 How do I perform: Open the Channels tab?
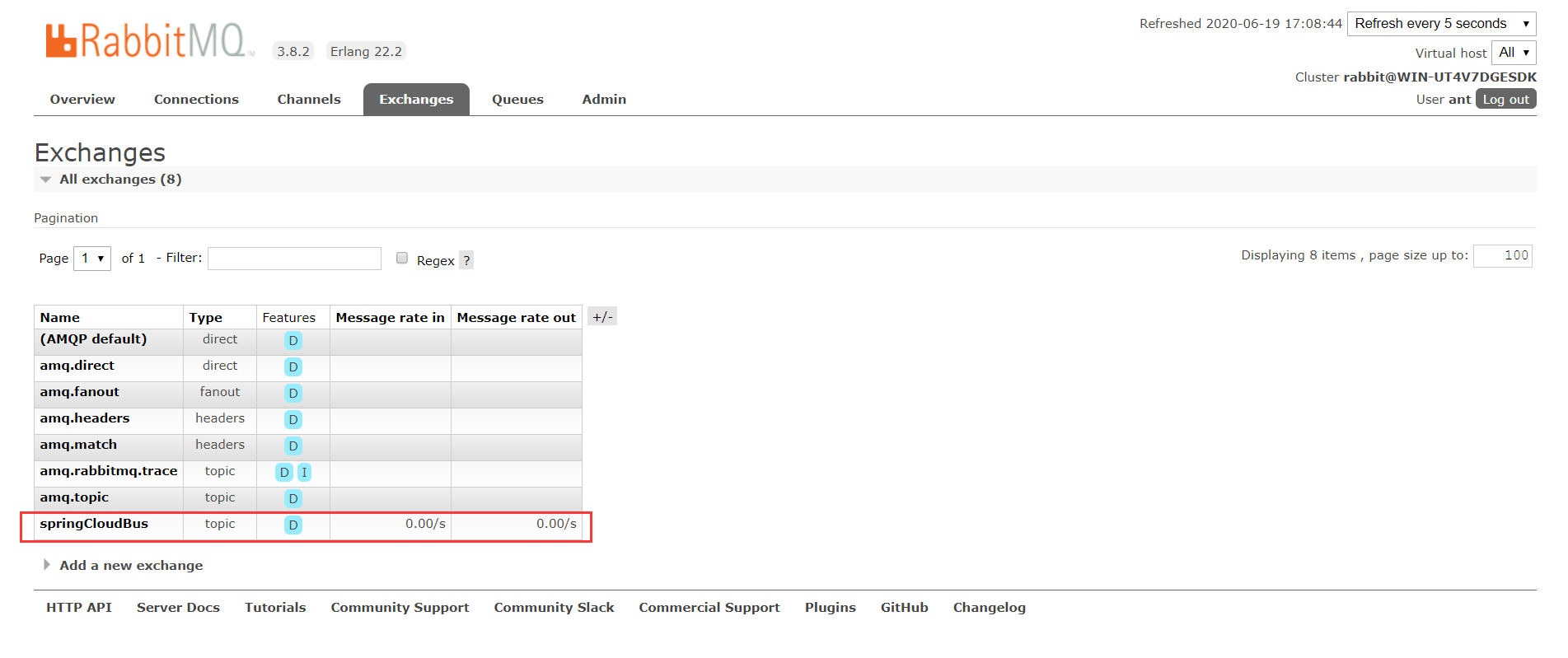pos(309,99)
